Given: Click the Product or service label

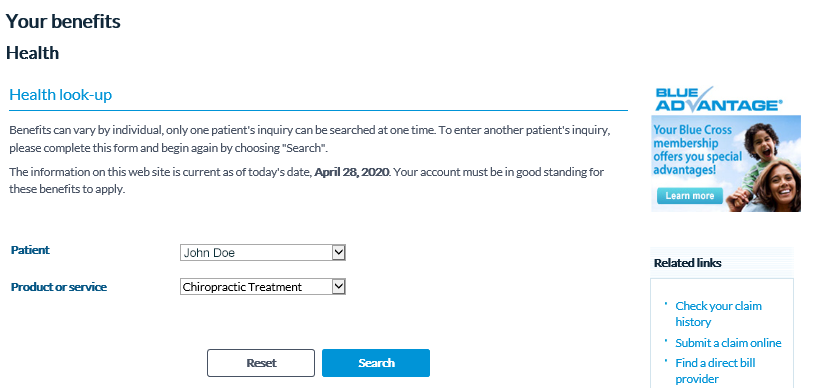Looking at the screenshot, I should pyautogui.click(x=59, y=287).
